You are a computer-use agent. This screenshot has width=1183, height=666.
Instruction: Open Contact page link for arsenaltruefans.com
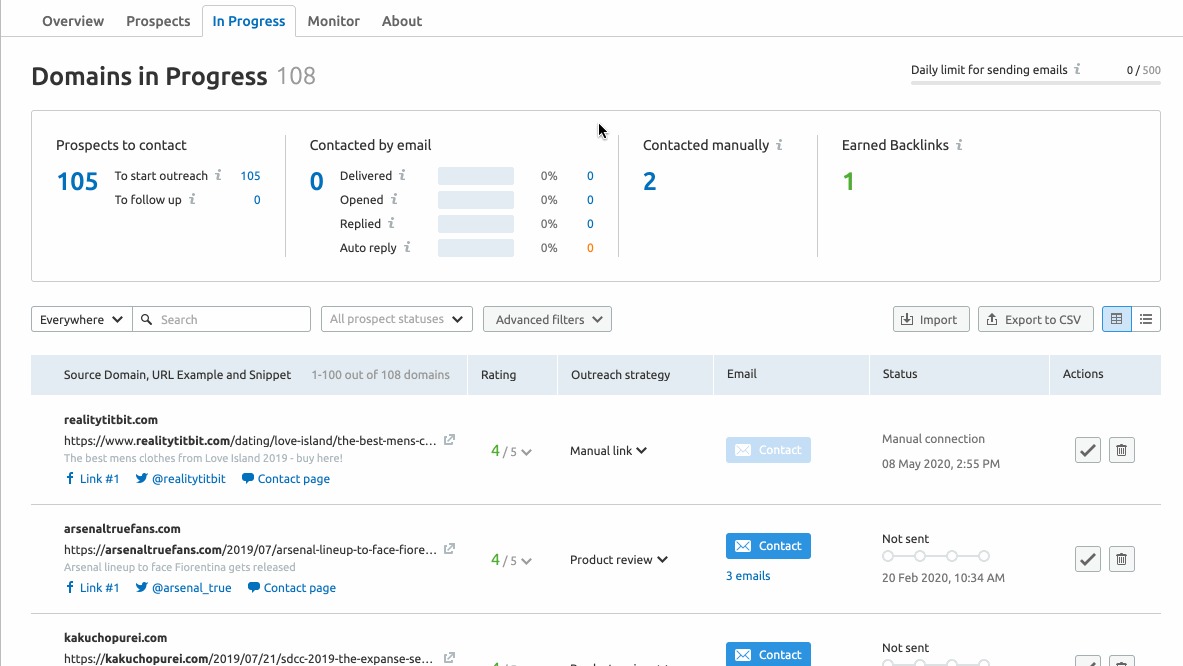coord(292,588)
